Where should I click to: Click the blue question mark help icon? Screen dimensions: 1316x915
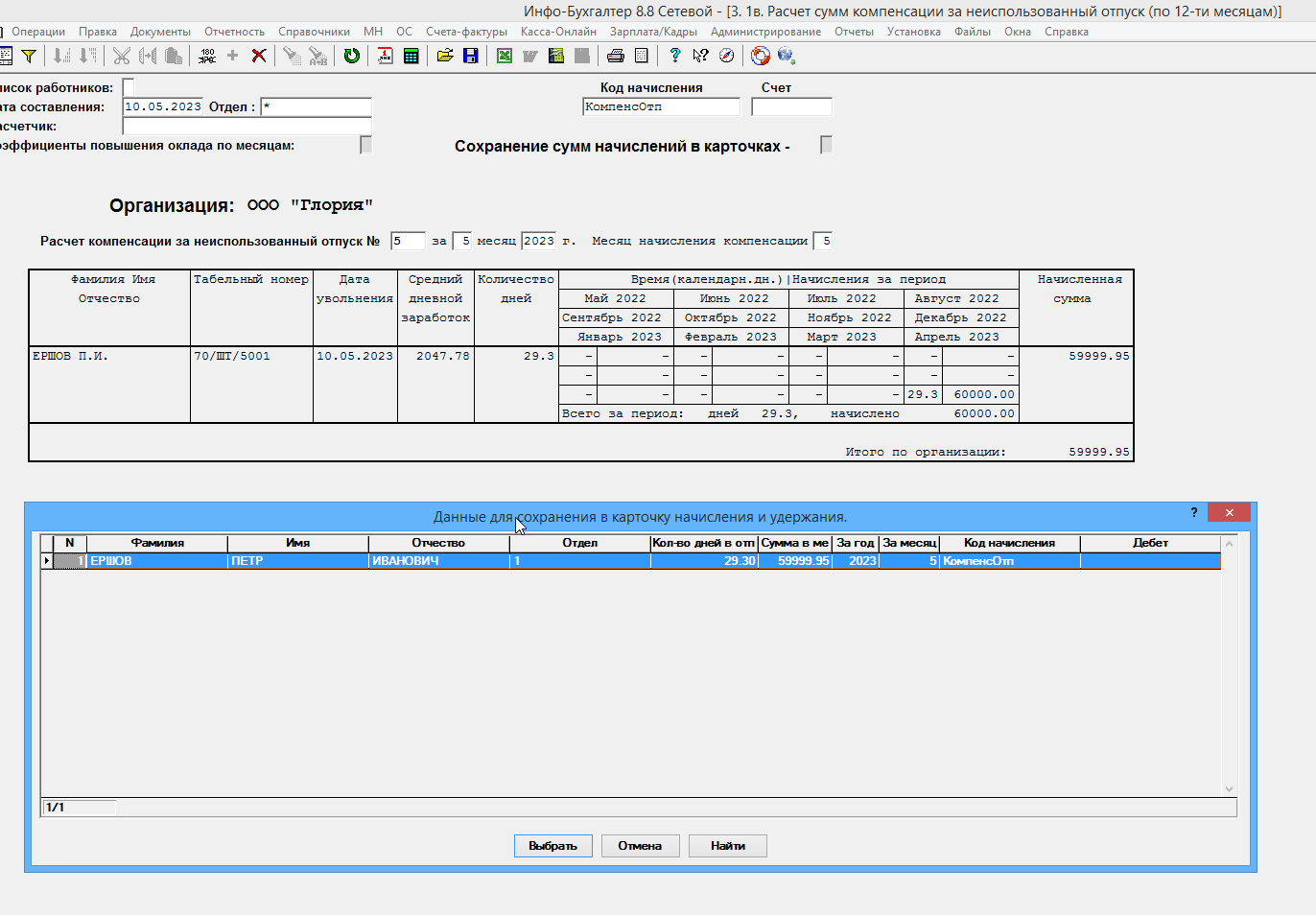point(675,56)
